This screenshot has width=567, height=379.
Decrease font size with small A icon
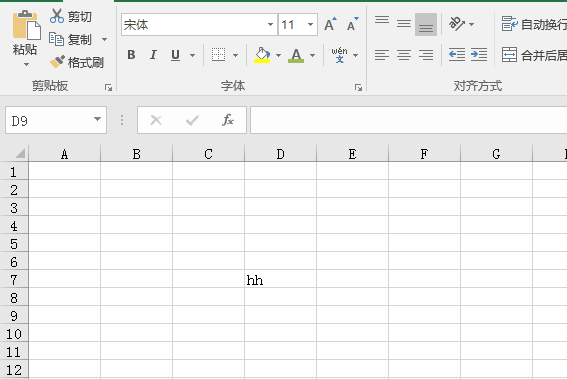(352, 24)
